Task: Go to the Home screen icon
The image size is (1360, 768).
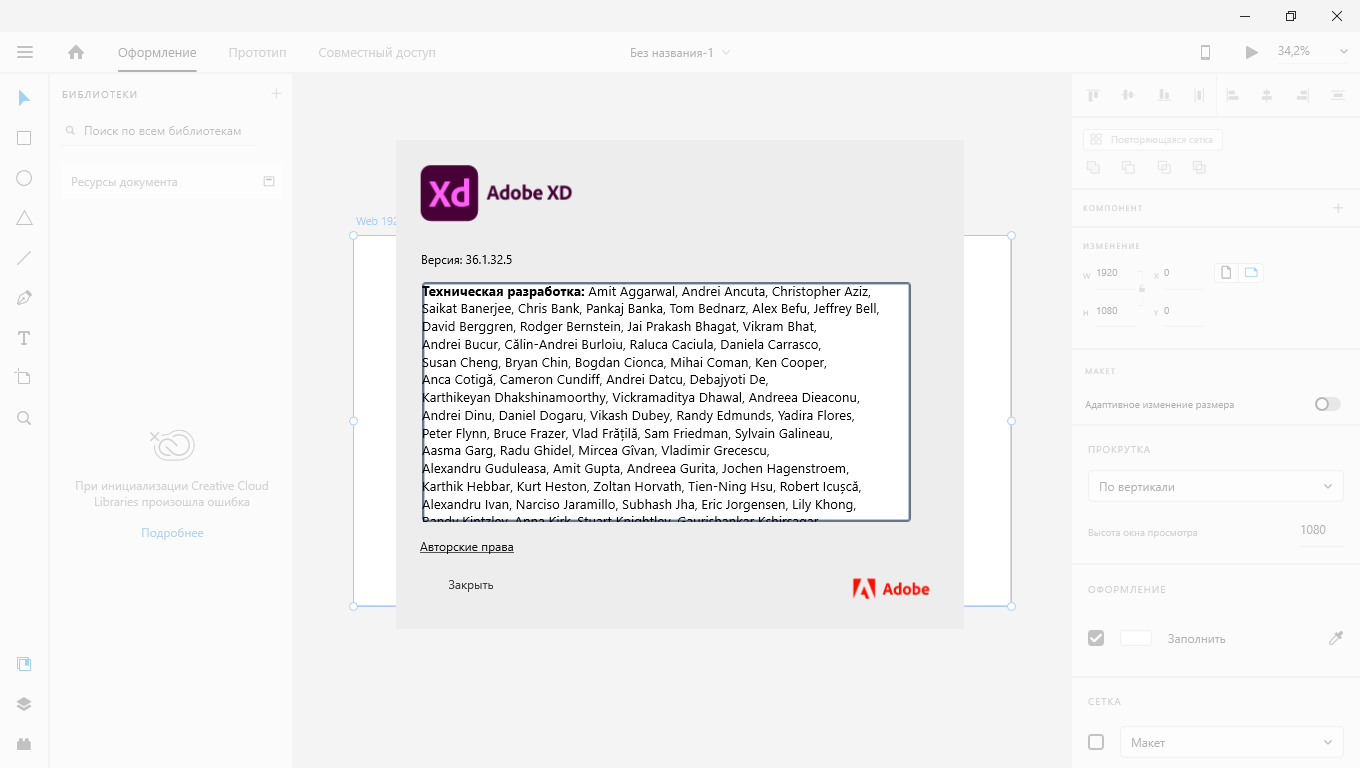Action: click(x=76, y=52)
